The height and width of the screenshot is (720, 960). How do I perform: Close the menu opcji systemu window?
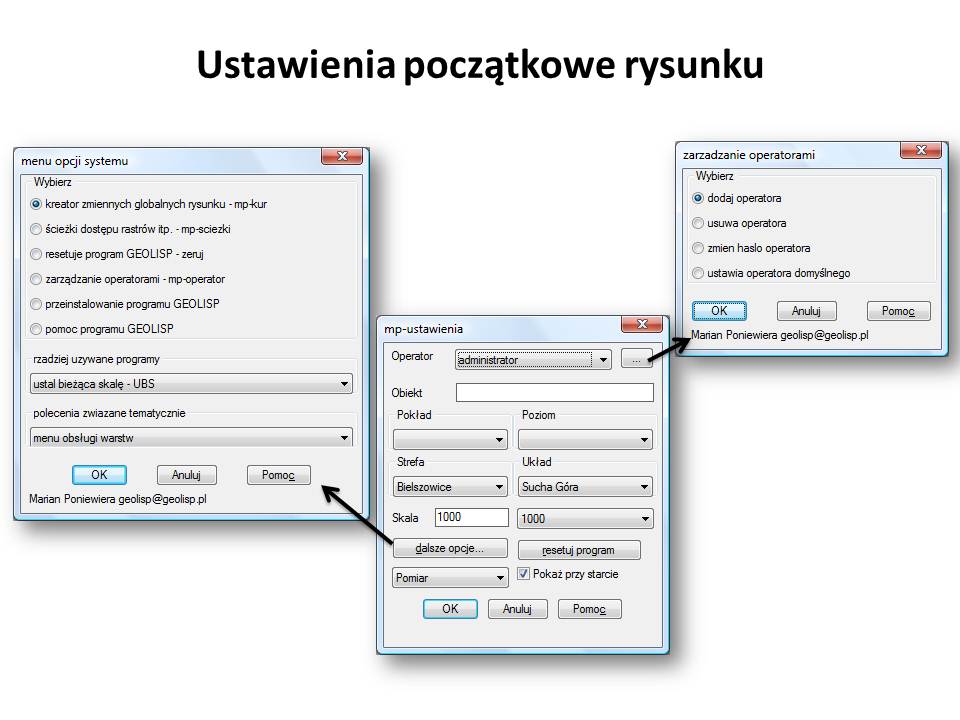click(x=342, y=156)
